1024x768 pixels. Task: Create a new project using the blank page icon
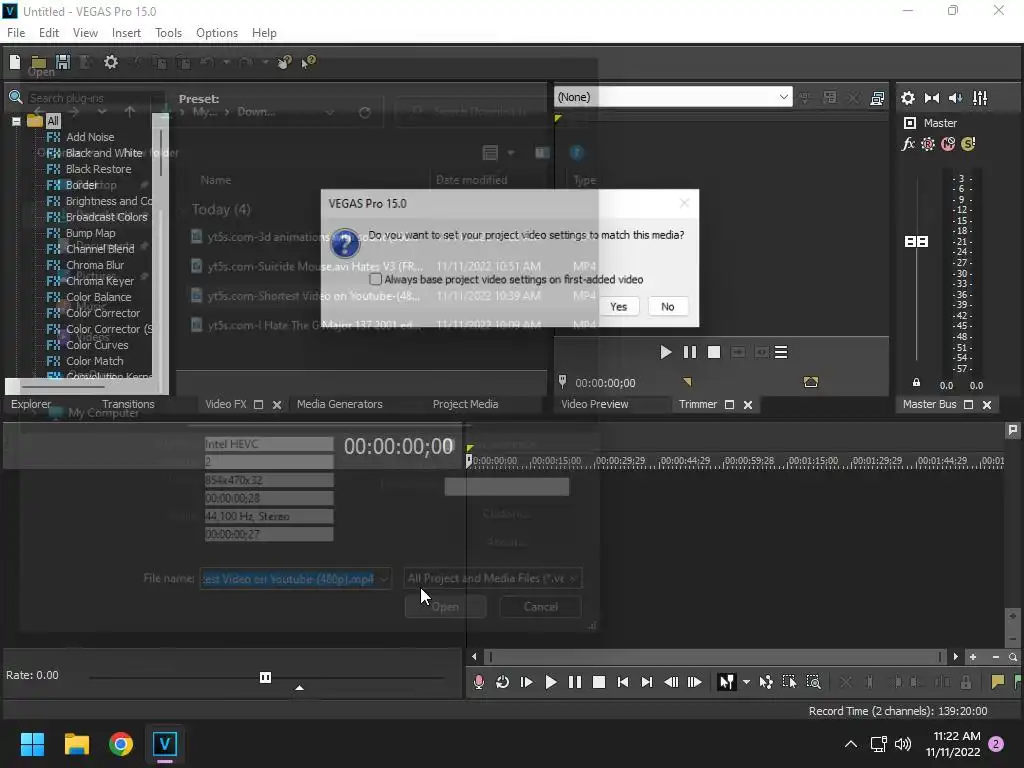14,62
